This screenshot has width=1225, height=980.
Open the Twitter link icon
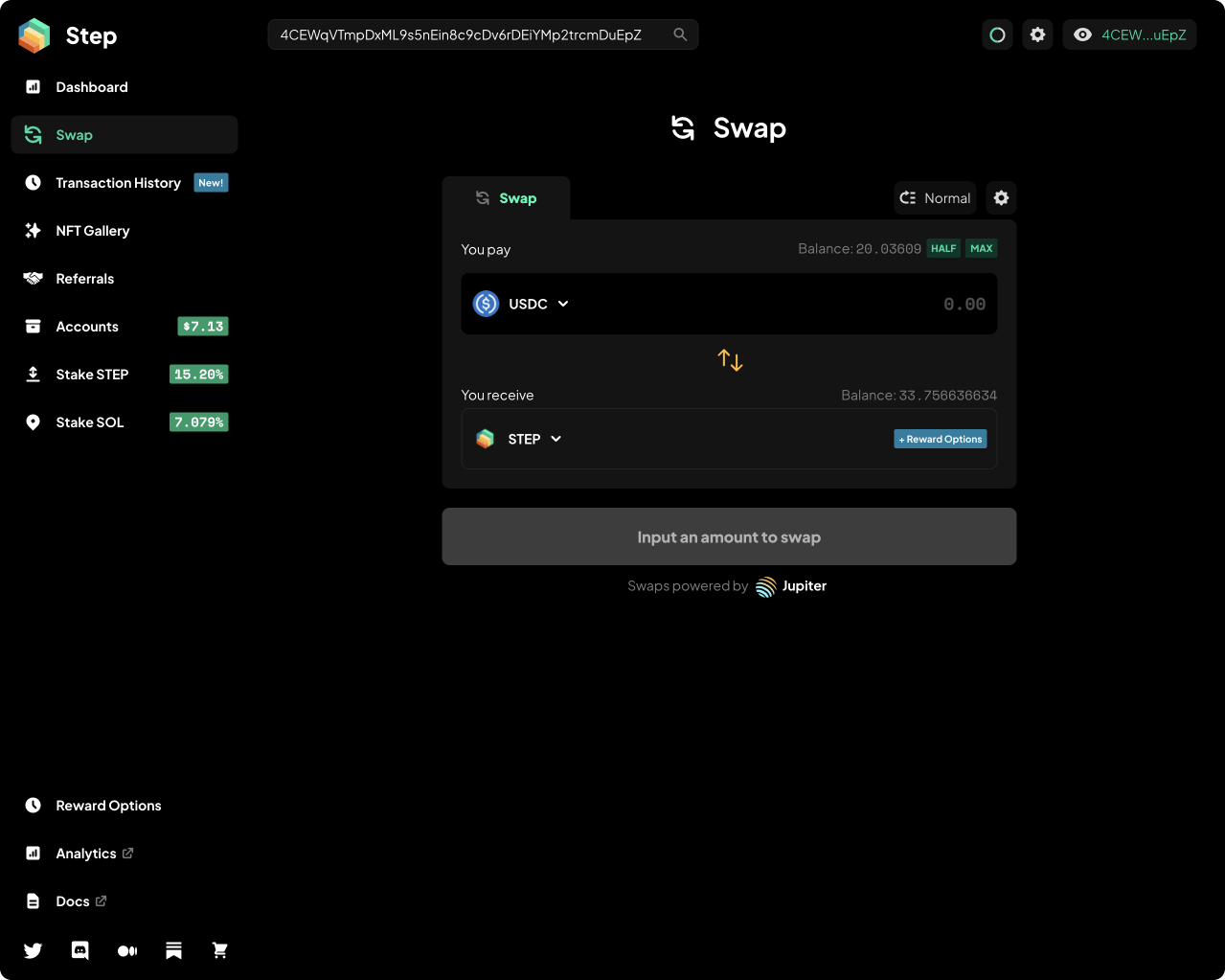(33, 950)
